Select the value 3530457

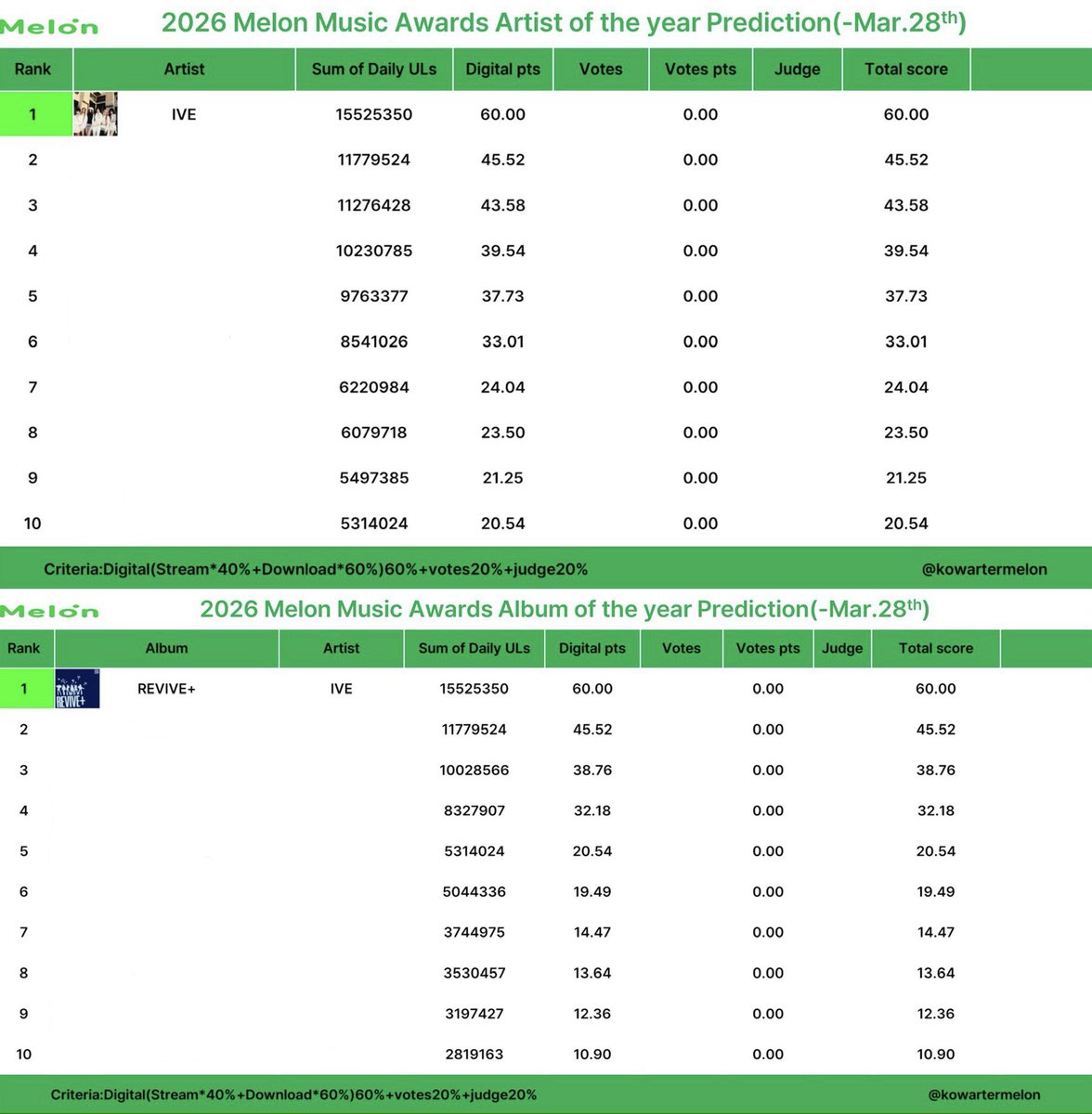point(474,973)
